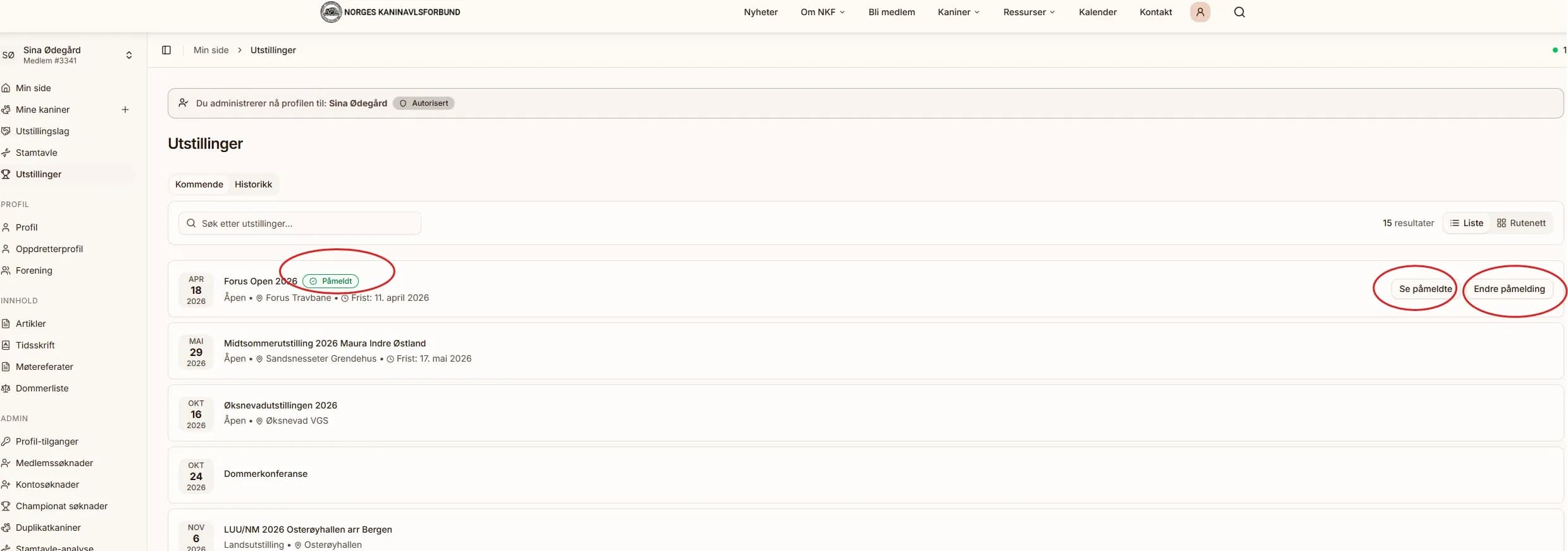Click the key icon for Profil-tilganger
This screenshot has height=551, width=1568.
point(6,441)
